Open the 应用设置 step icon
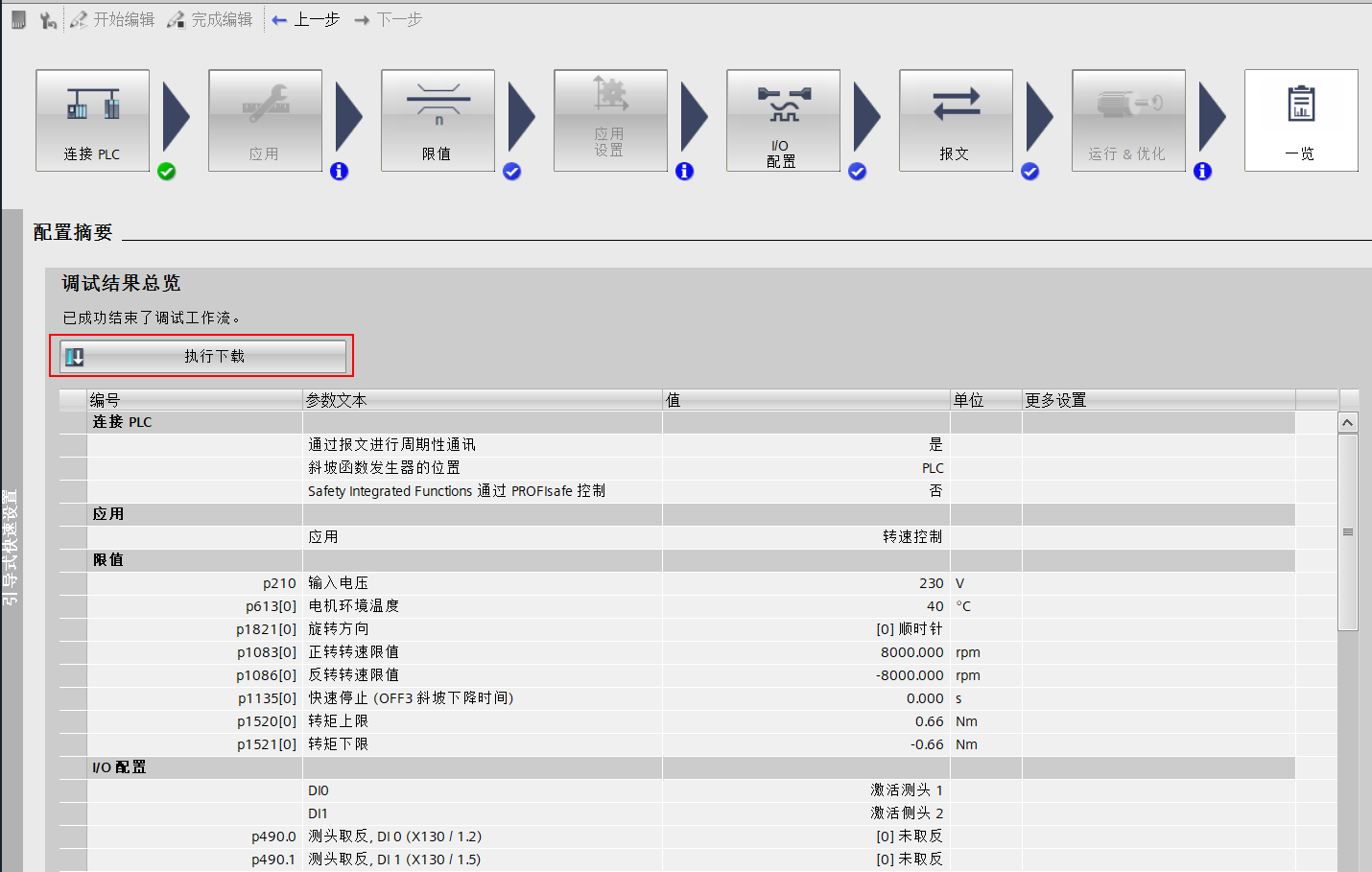The width and height of the screenshot is (1372, 872). coord(610,120)
